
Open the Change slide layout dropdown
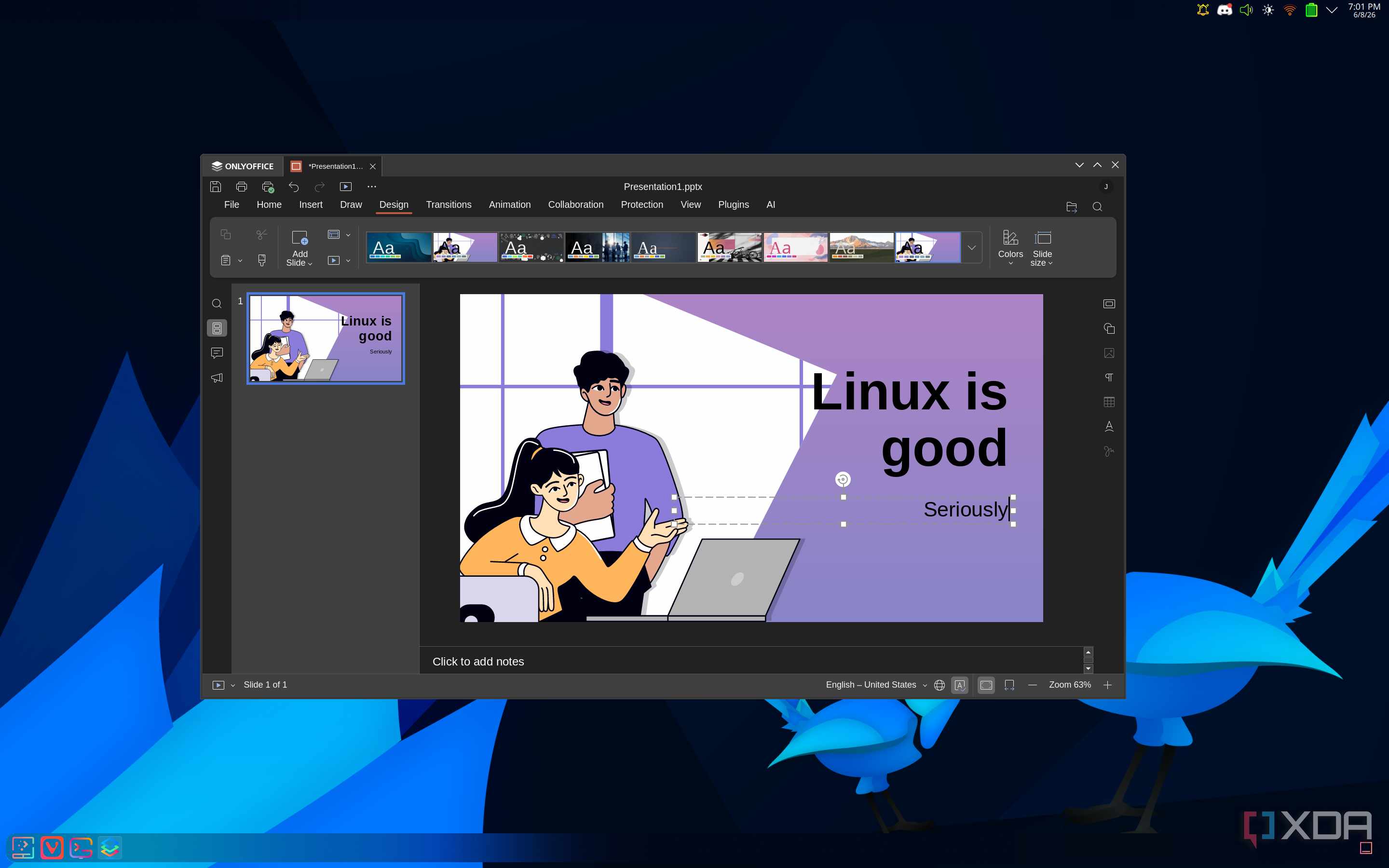pos(339,234)
